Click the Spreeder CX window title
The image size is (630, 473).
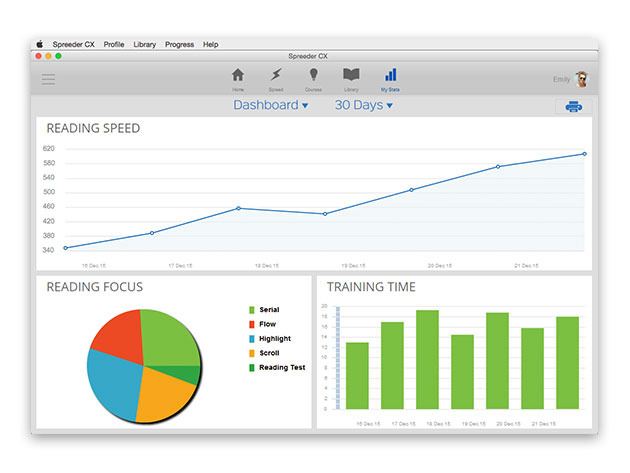click(308, 56)
